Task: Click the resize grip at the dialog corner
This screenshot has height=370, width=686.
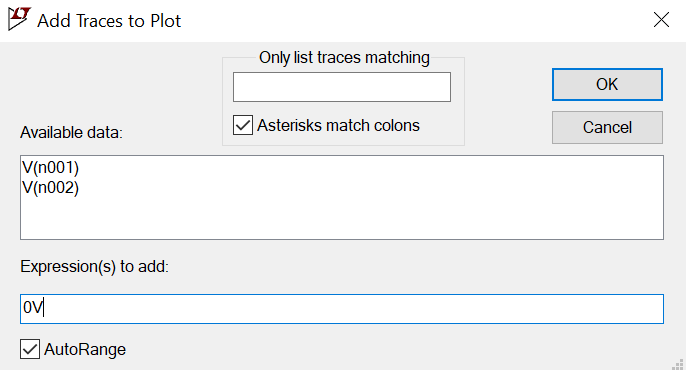Action: coord(678,364)
